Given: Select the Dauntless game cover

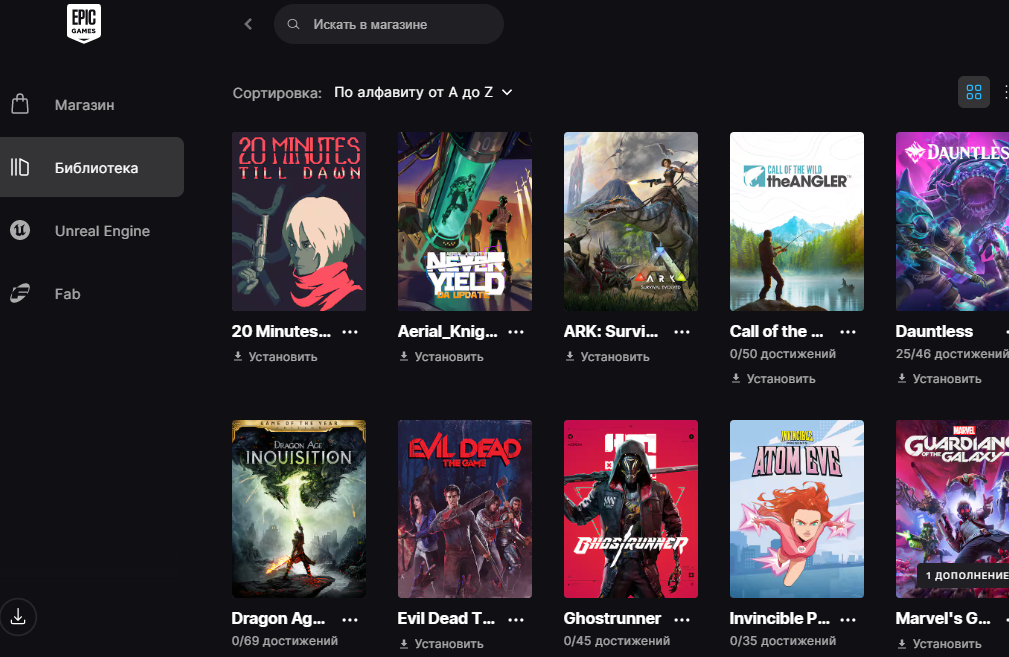Looking at the screenshot, I should coord(952,221).
